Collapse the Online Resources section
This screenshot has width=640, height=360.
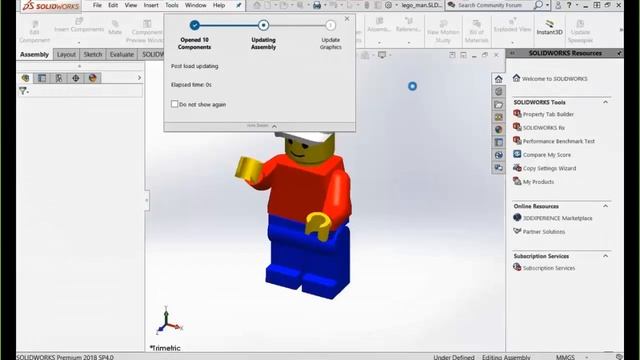605,206
